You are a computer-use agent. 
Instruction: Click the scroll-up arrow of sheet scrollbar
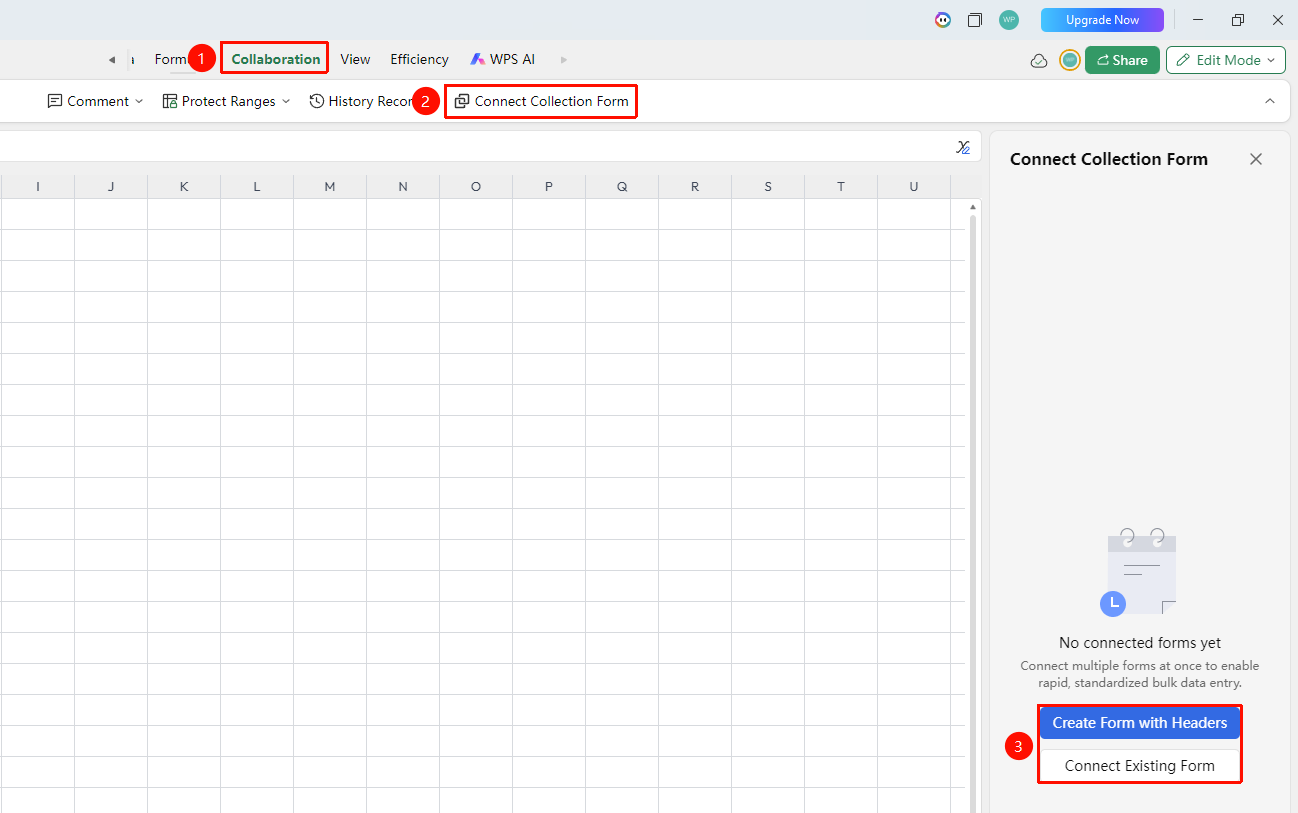click(x=973, y=207)
